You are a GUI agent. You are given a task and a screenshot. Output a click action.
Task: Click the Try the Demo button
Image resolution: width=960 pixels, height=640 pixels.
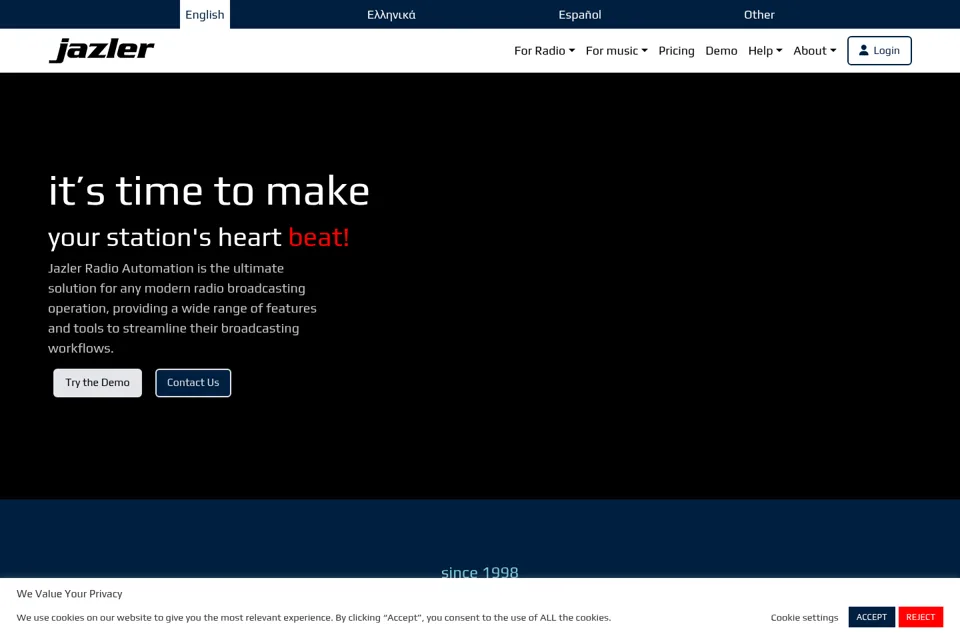[x=97, y=383]
